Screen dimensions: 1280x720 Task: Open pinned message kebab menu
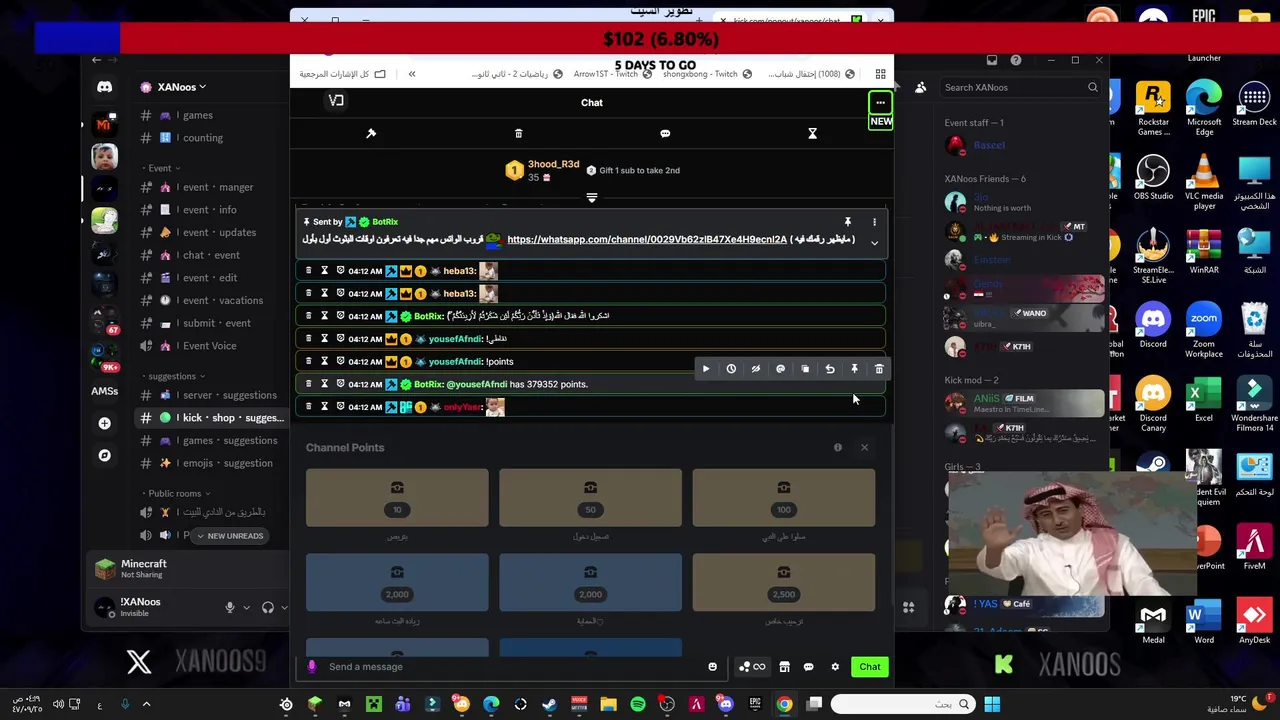tap(874, 222)
